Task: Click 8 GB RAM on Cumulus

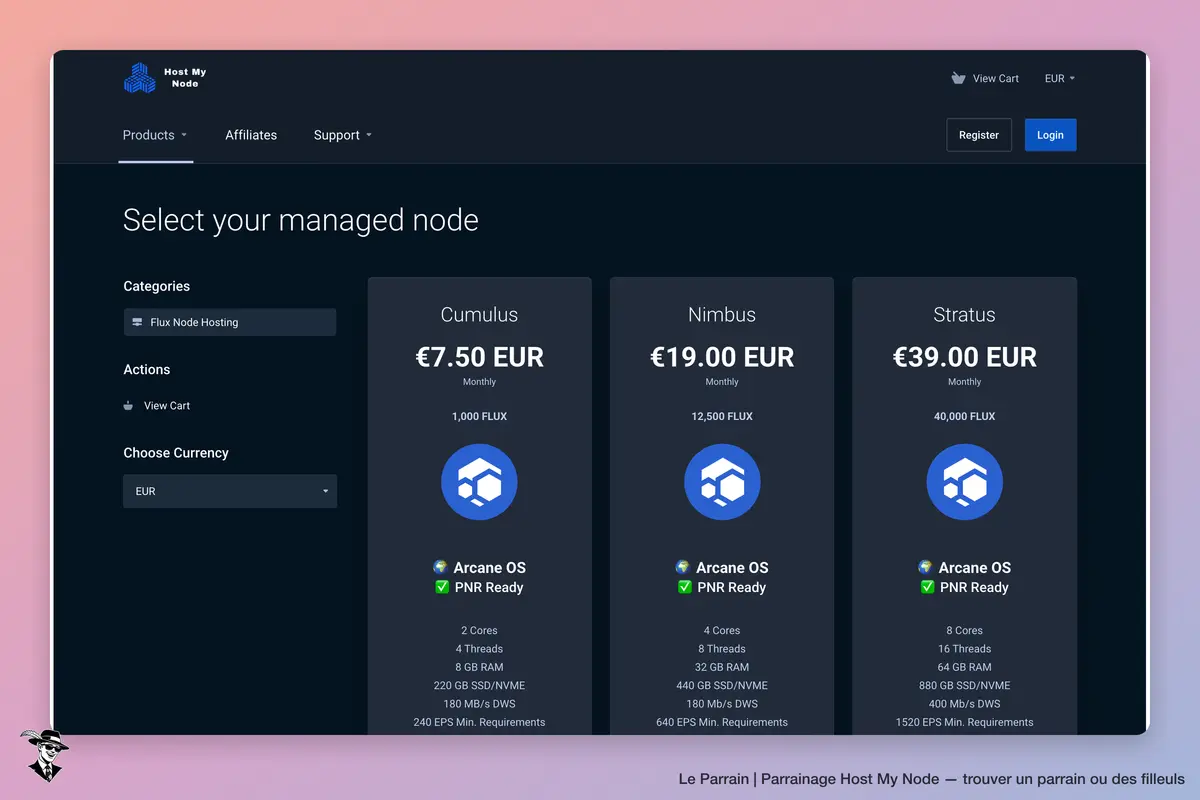Action: click(x=479, y=667)
